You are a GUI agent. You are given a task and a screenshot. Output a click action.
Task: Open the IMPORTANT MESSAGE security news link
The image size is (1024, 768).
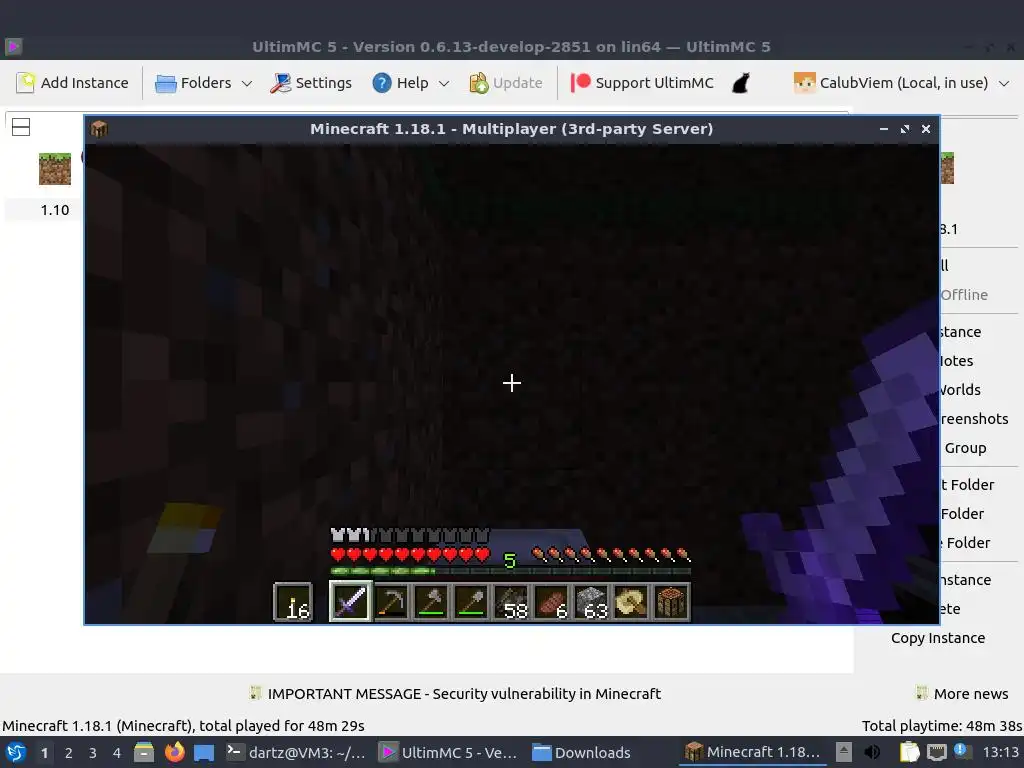[x=464, y=694]
